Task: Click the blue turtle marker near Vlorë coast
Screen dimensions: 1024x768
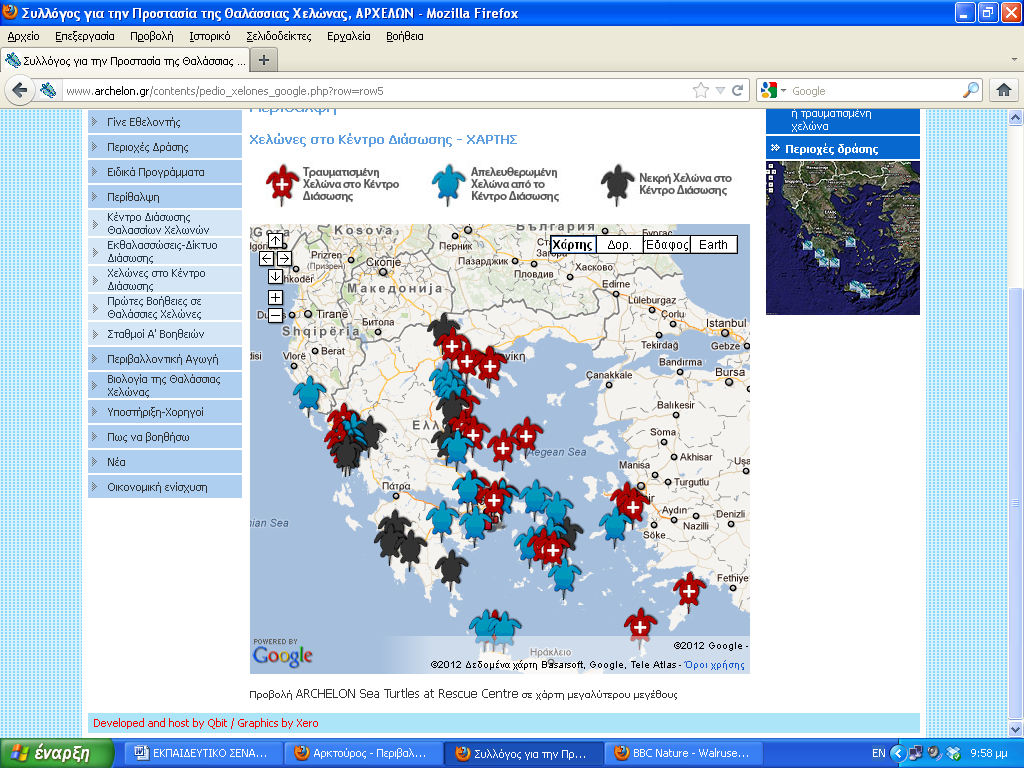Action: (308, 395)
